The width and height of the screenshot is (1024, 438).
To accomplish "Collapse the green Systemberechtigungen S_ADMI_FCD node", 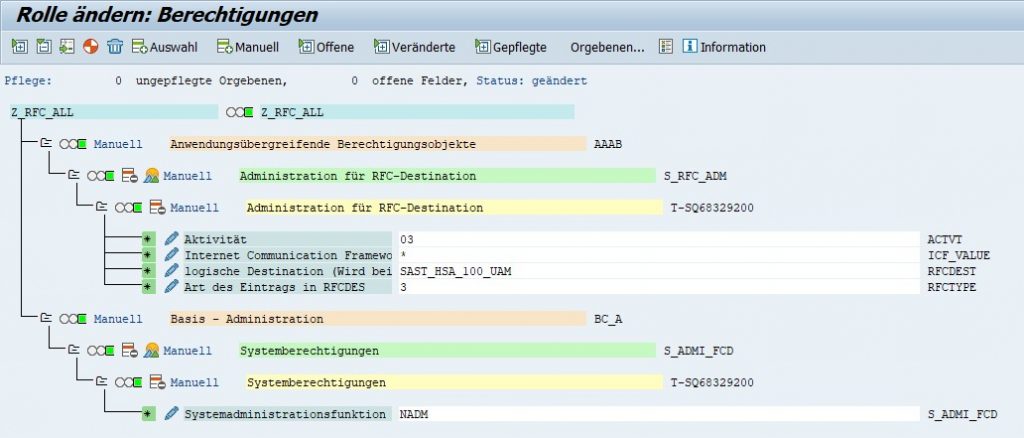I will tap(74, 351).
